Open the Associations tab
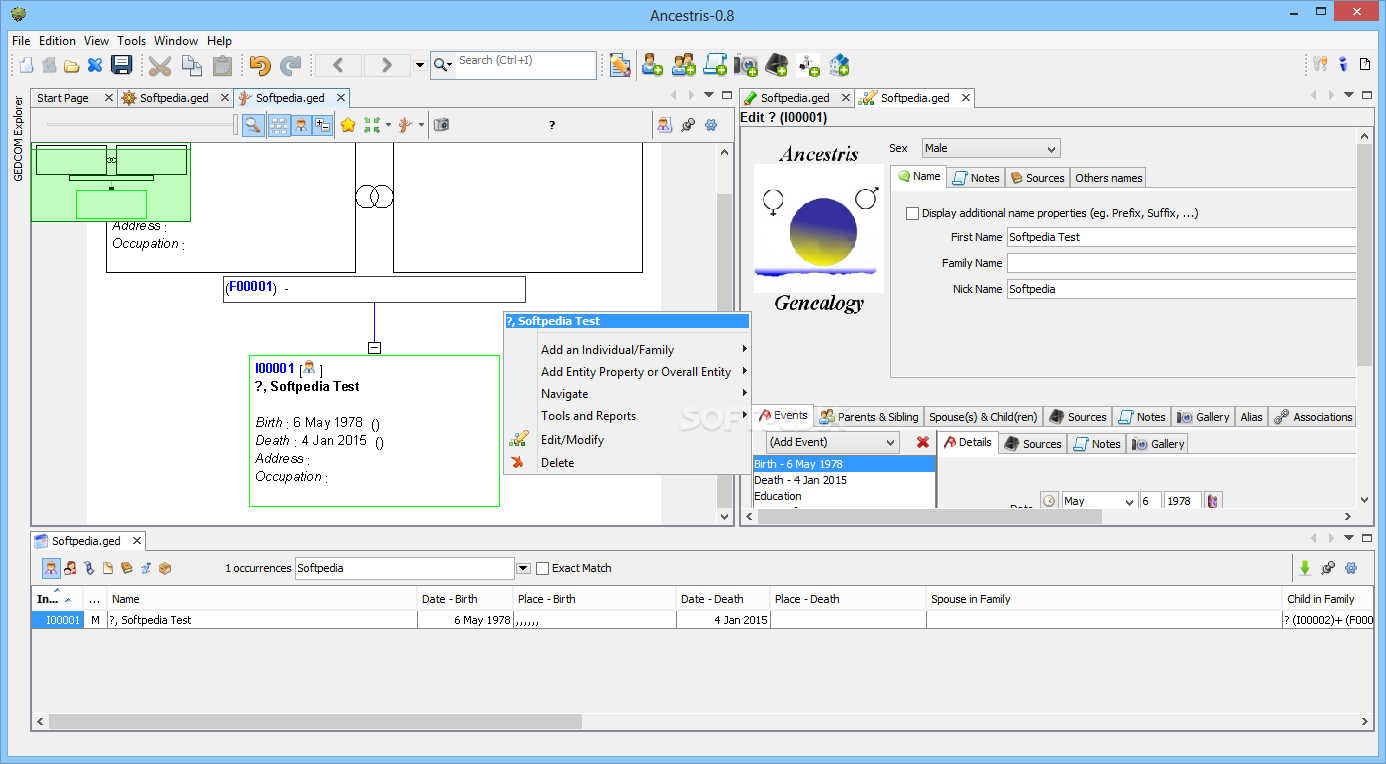 1313,417
